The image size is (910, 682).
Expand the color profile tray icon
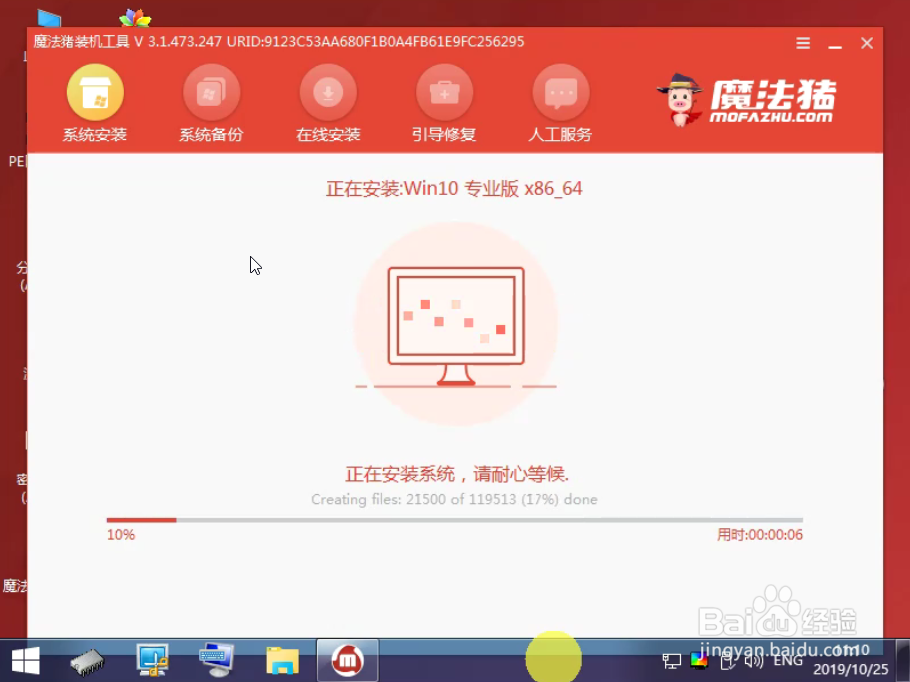pos(697,662)
